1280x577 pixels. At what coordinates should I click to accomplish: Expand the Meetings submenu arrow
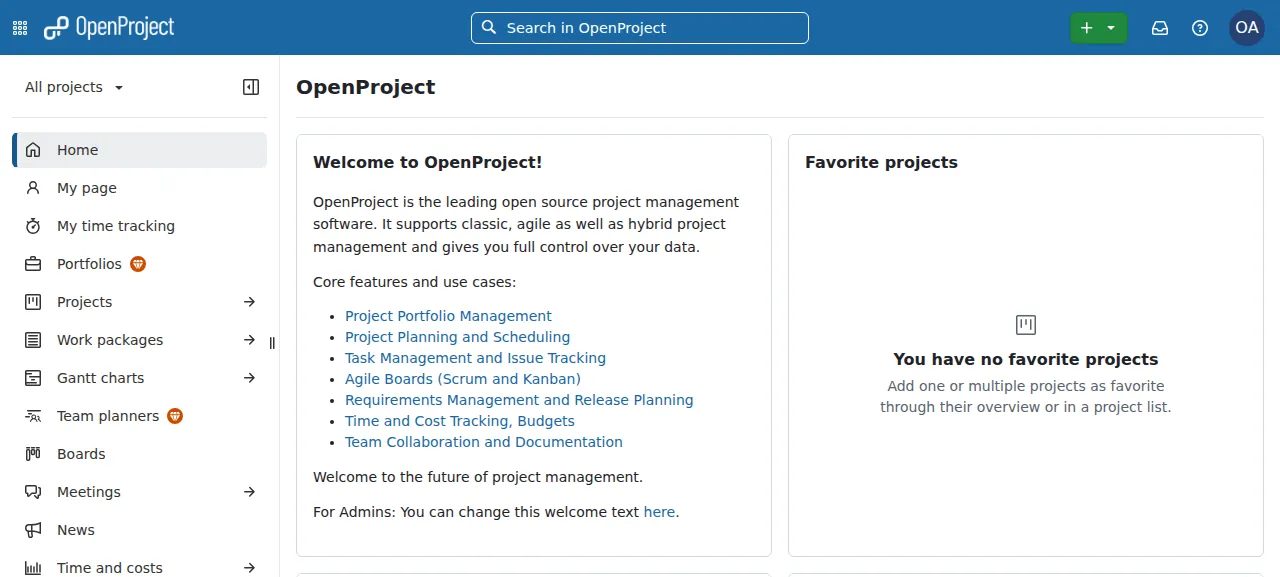tap(250, 492)
